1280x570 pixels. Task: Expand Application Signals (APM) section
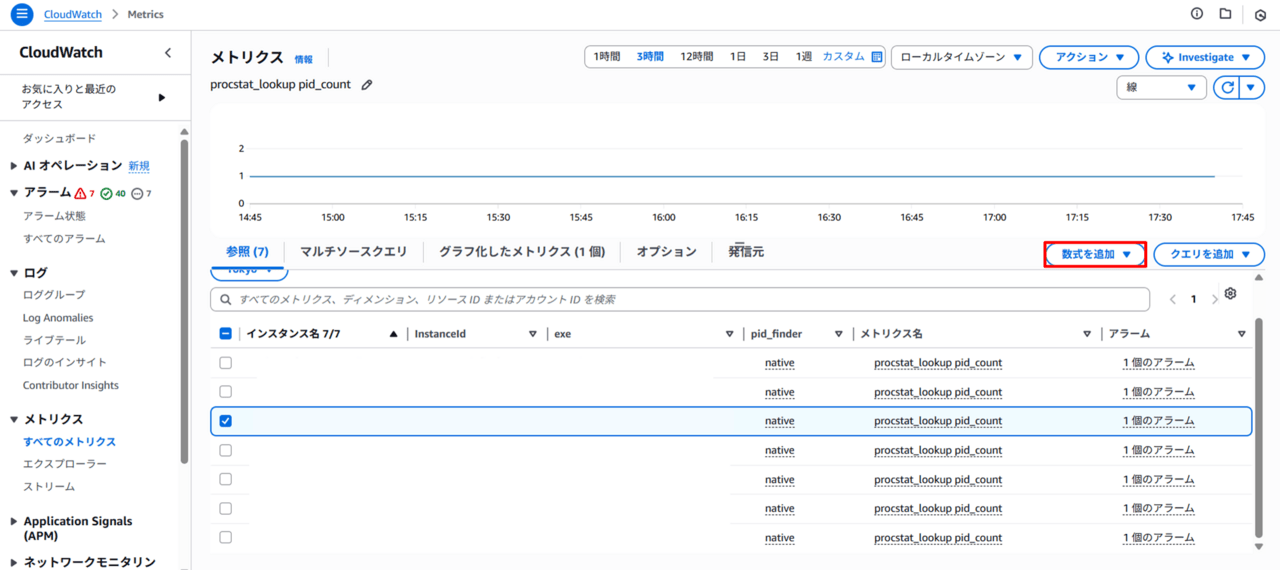(14, 521)
